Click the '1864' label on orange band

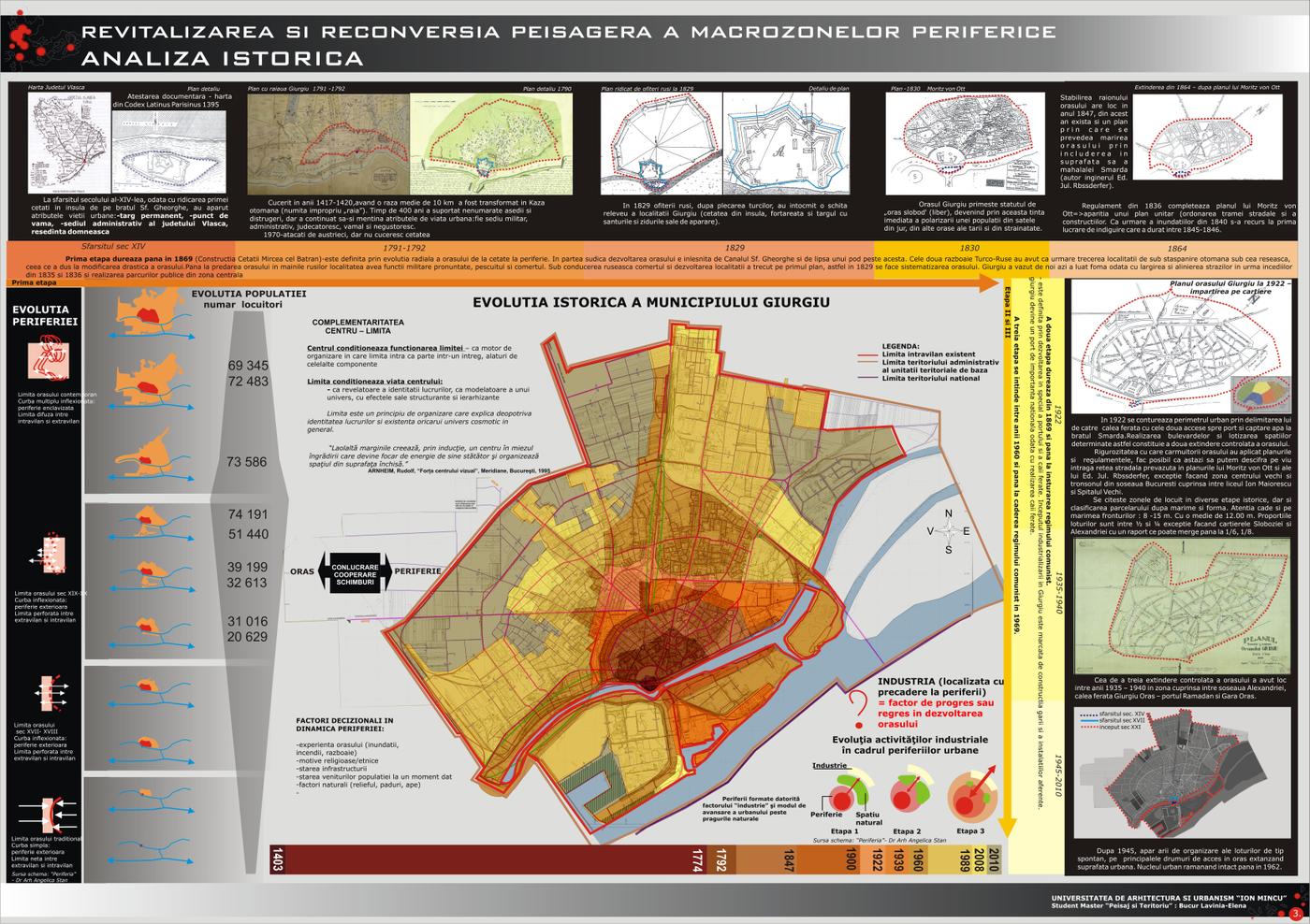coord(1177,249)
